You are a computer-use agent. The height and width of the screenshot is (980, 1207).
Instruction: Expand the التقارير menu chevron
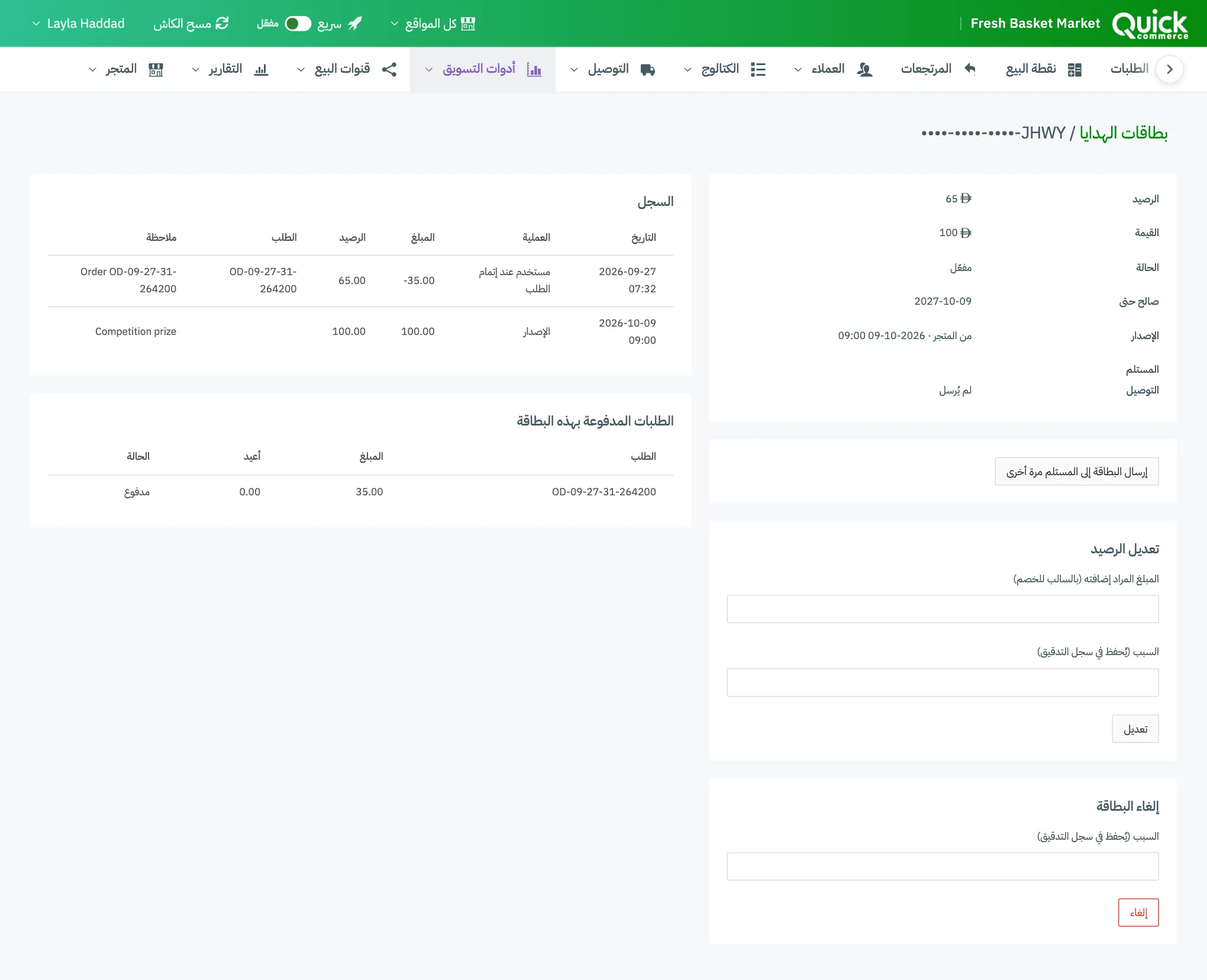195,70
